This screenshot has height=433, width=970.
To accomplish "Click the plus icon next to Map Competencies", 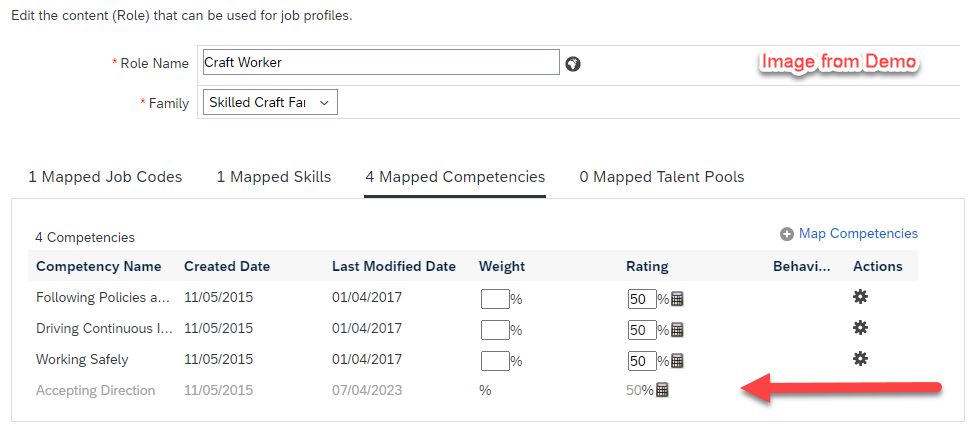I will click(787, 234).
